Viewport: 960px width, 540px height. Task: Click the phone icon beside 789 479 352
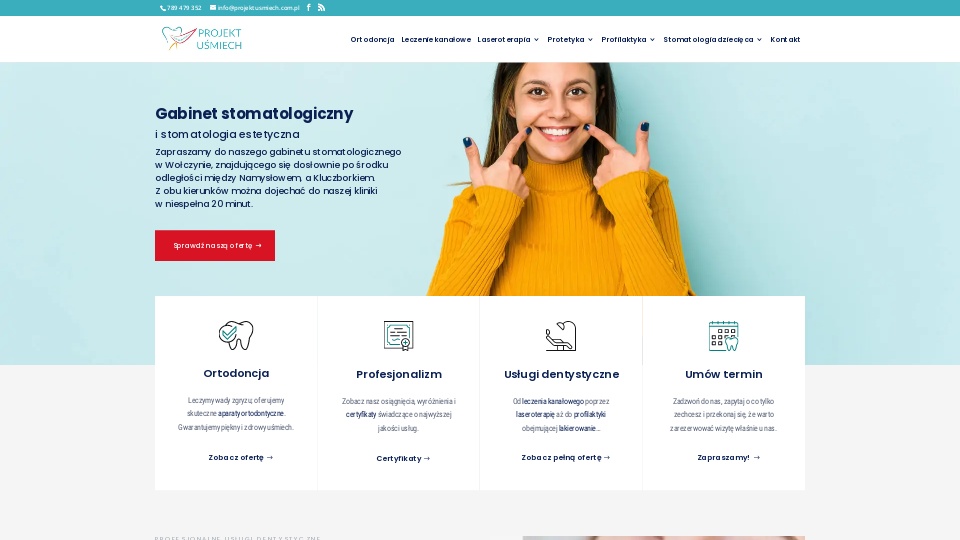tap(163, 8)
